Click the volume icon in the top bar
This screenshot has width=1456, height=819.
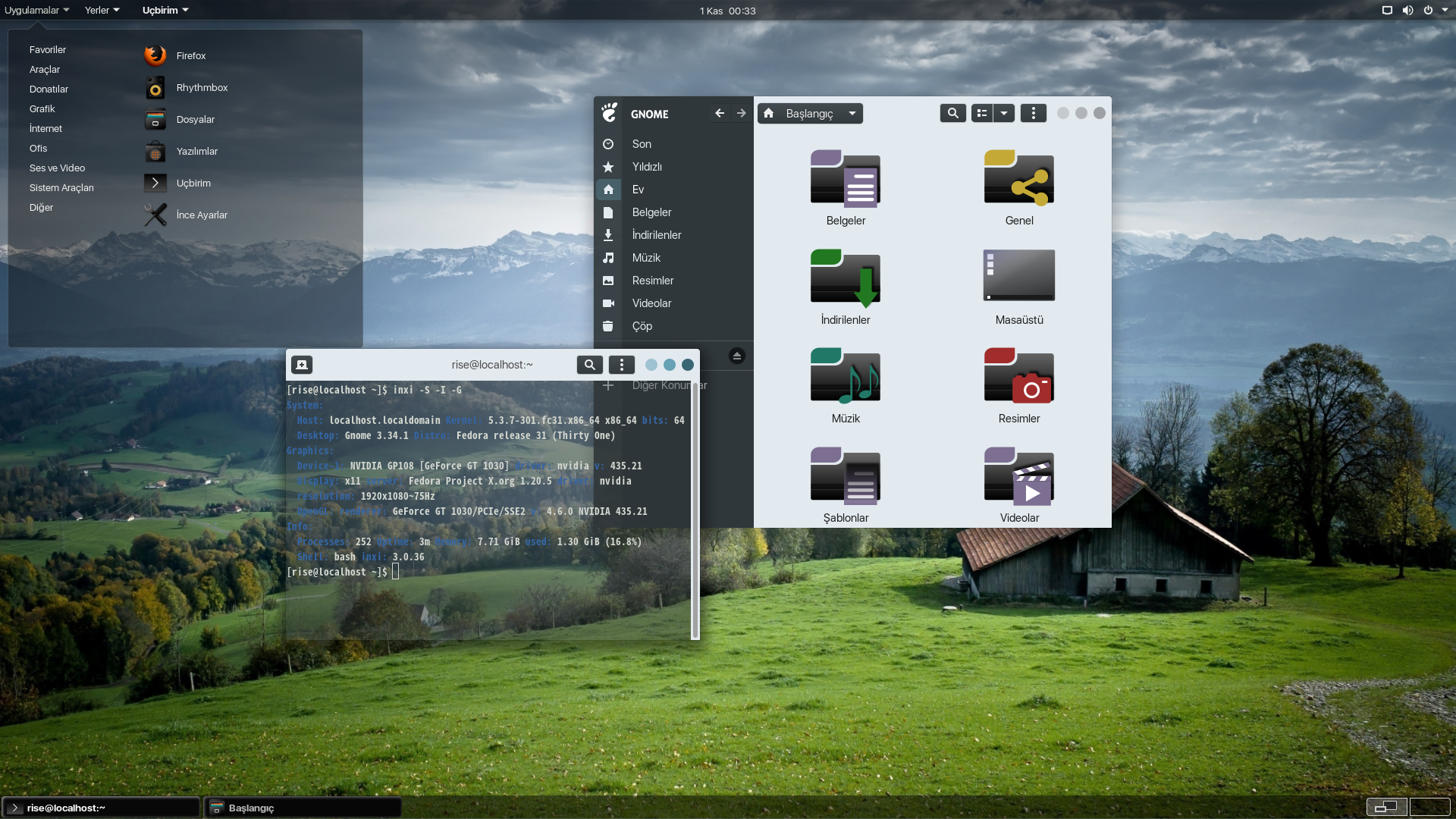click(x=1407, y=10)
